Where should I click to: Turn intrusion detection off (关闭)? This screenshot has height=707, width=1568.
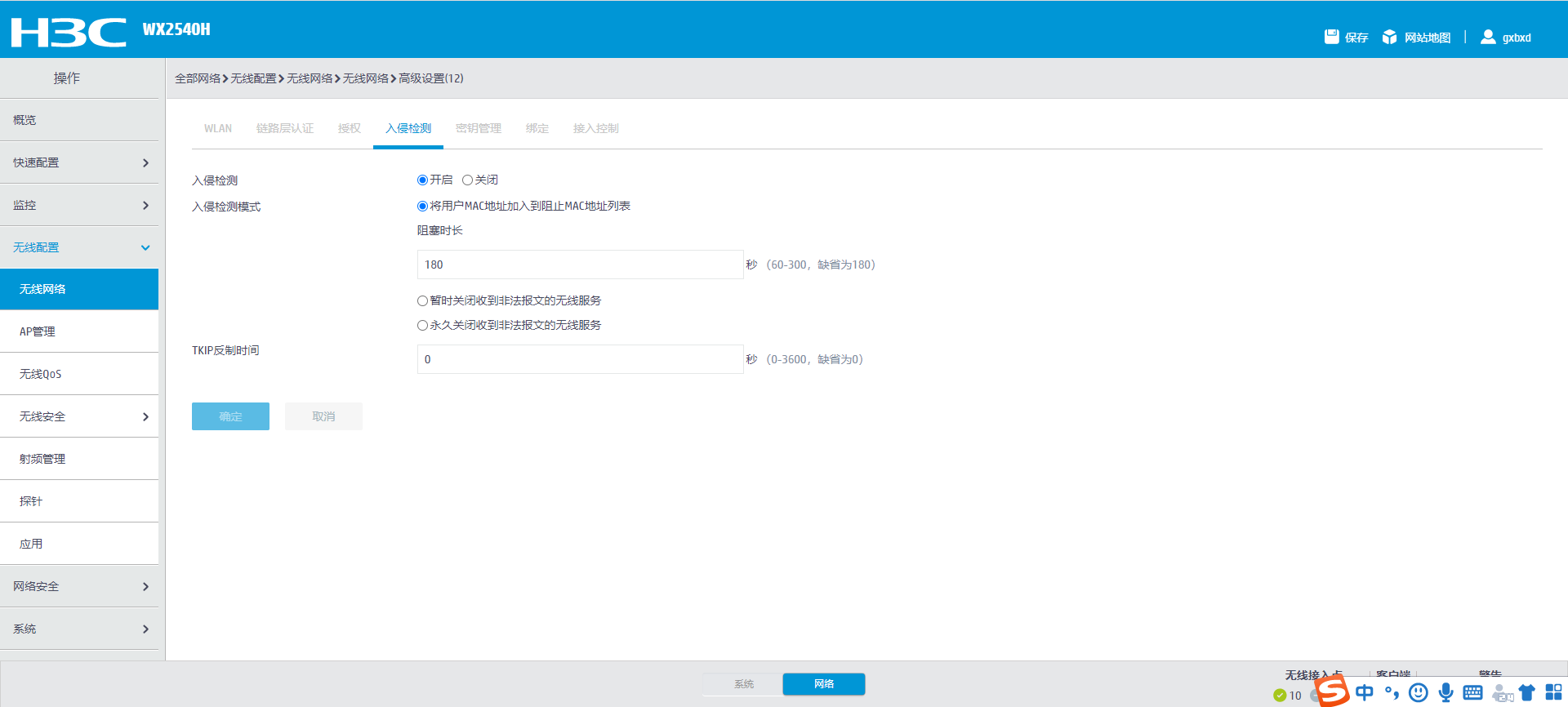pos(467,180)
